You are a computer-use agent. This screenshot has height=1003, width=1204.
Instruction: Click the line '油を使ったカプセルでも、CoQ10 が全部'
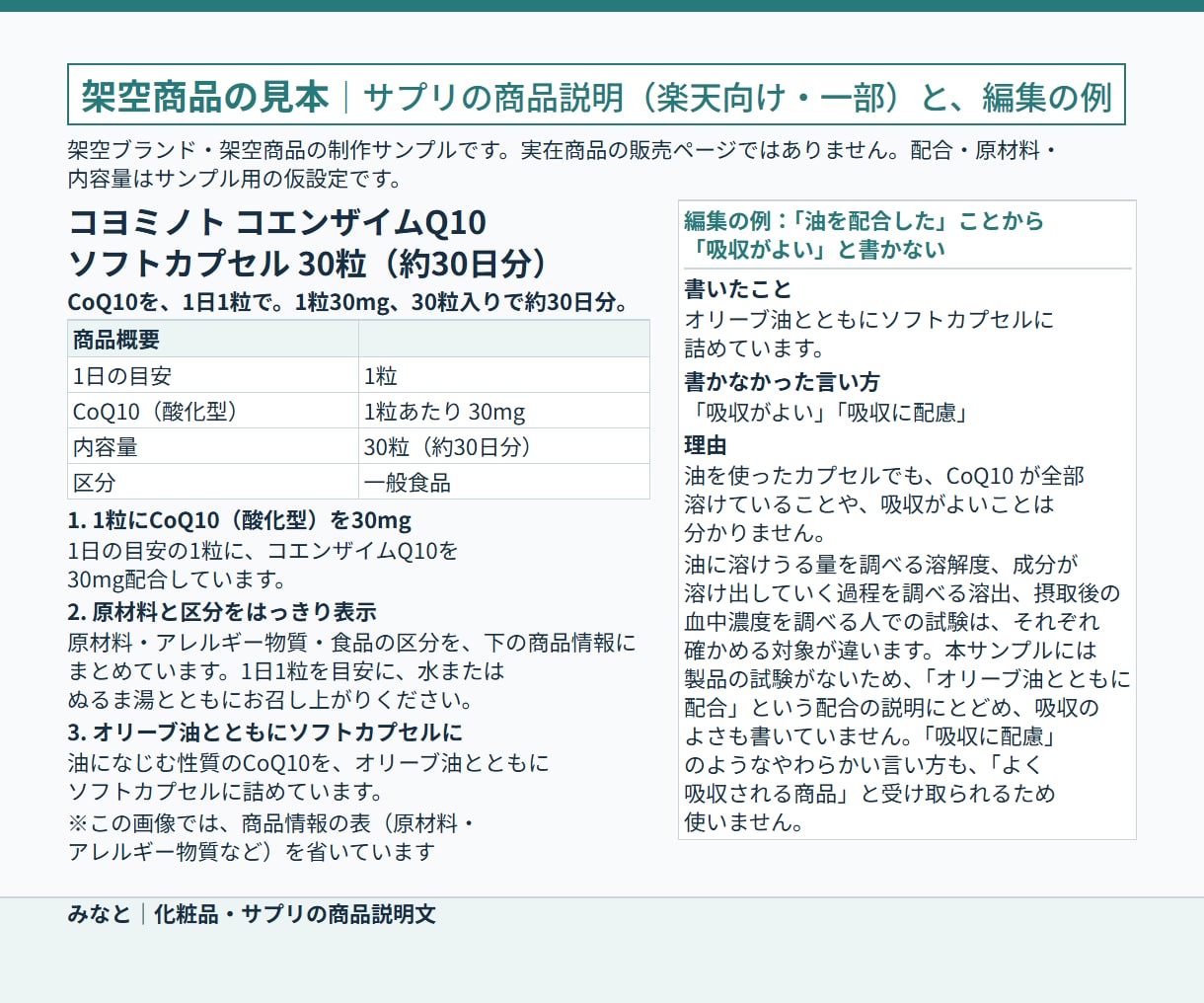click(884, 476)
